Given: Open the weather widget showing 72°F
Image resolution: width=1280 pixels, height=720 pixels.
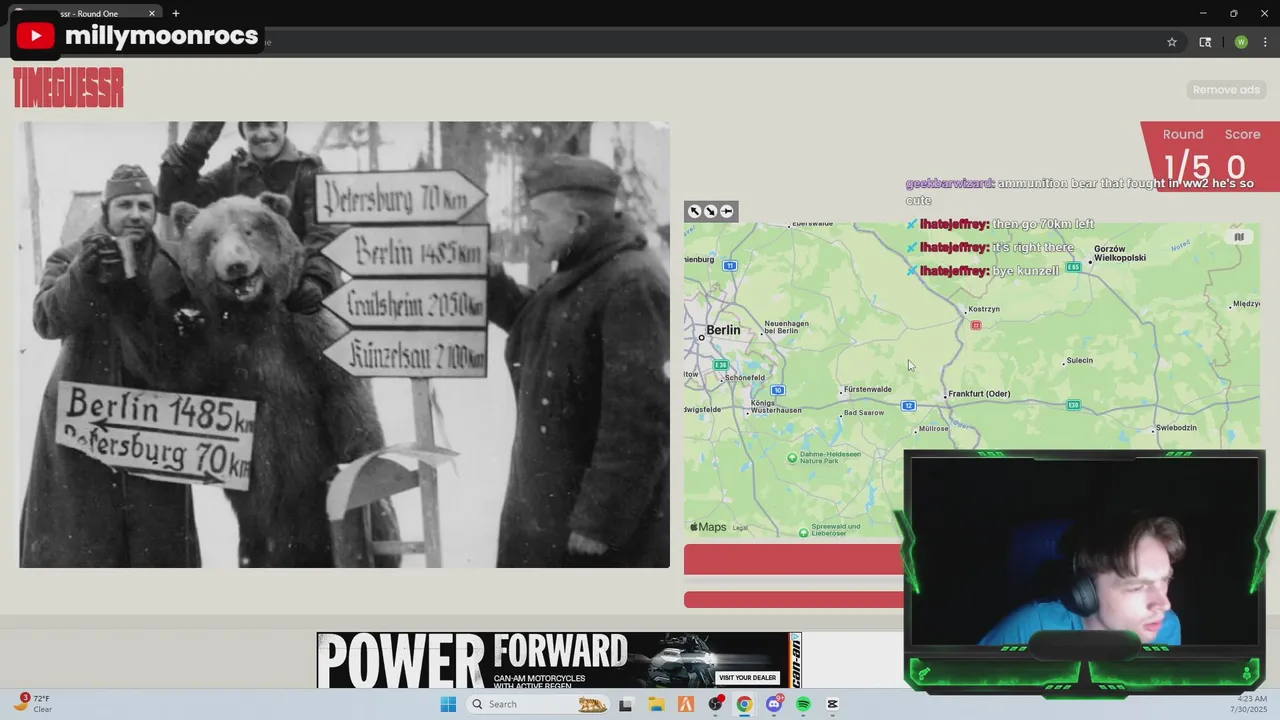Looking at the screenshot, I should coord(34,703).
